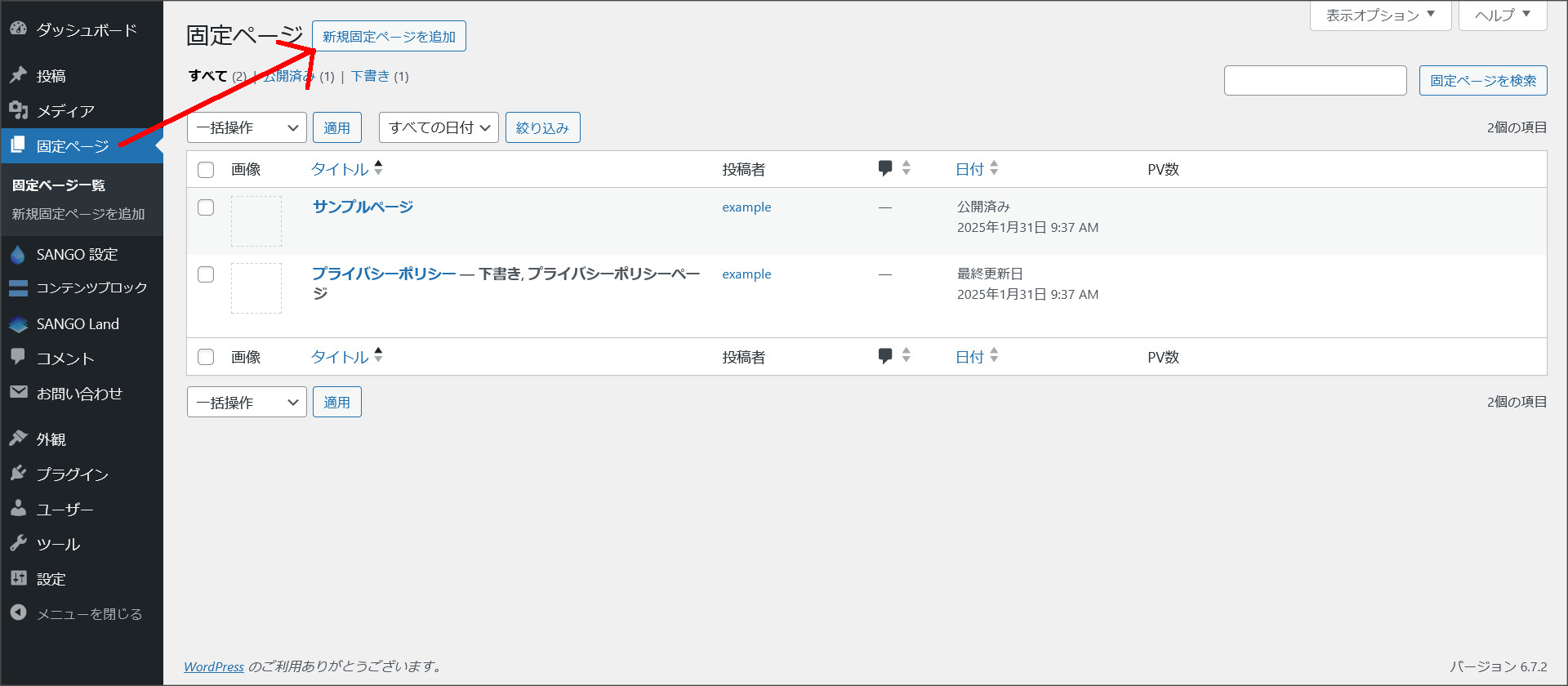Screen dimensions: 1568x686
Task: Click the pushpin icon for 投稿
Action: 18,75
